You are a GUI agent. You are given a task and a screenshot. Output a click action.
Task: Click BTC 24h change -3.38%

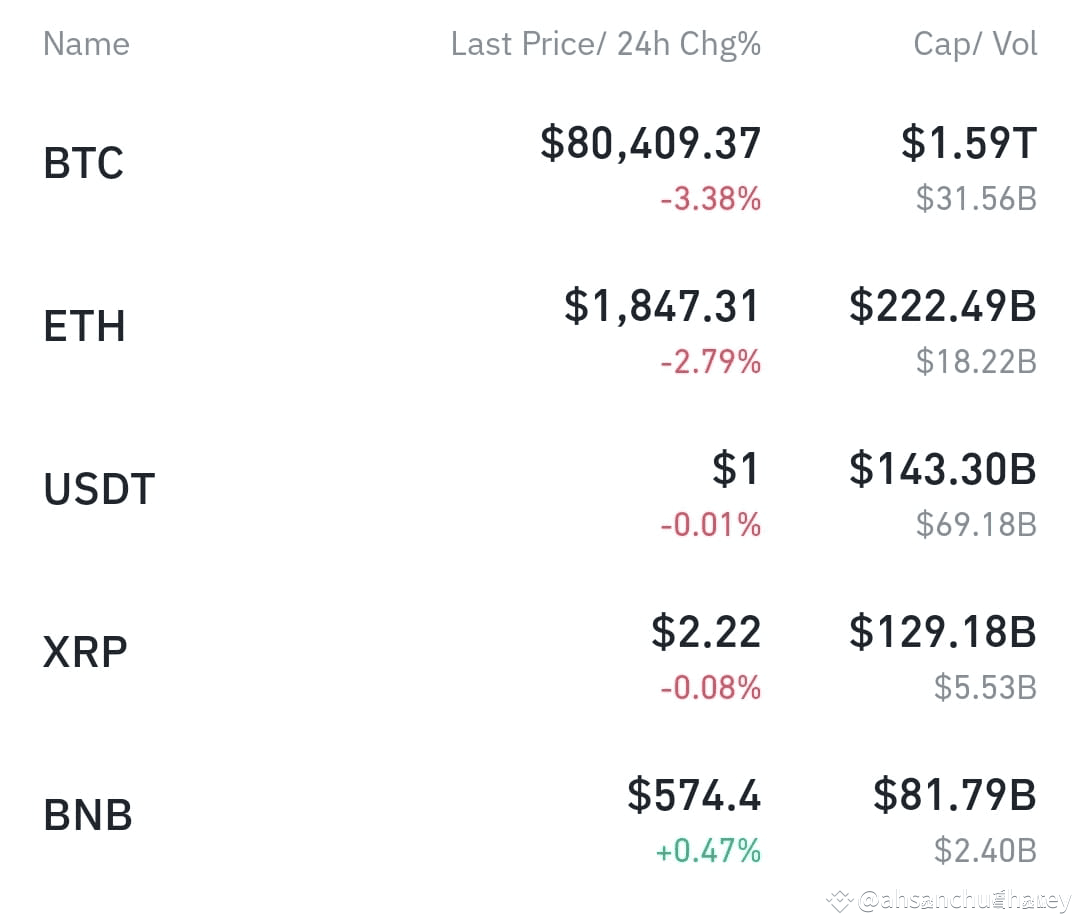[x=711, y=199]
